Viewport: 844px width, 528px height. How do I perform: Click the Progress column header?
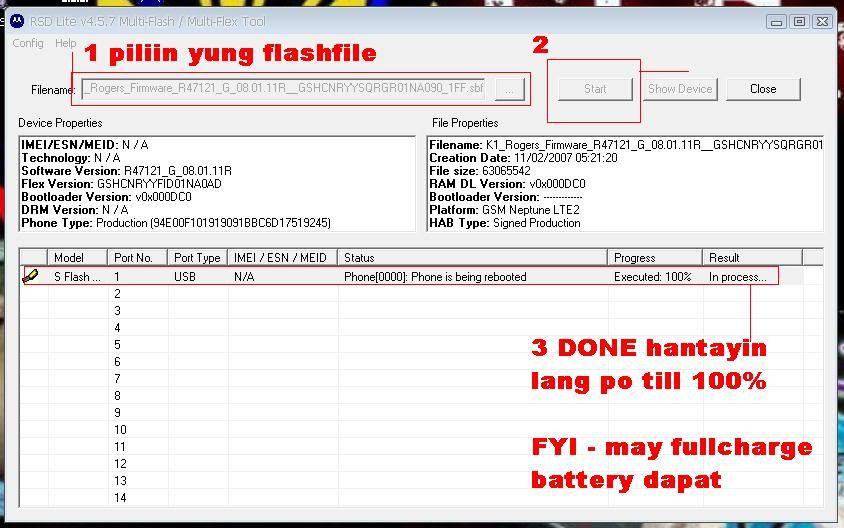coord(655,257)
